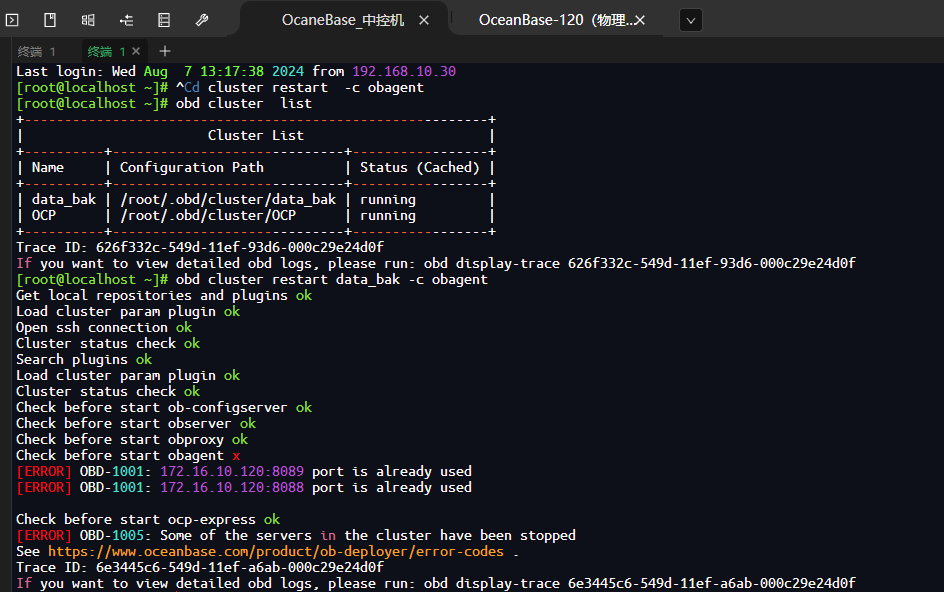This screenshot has width=944, height=592.
Task: Click the address 172.16.10.120:8089
Action: tap(232, 472)
